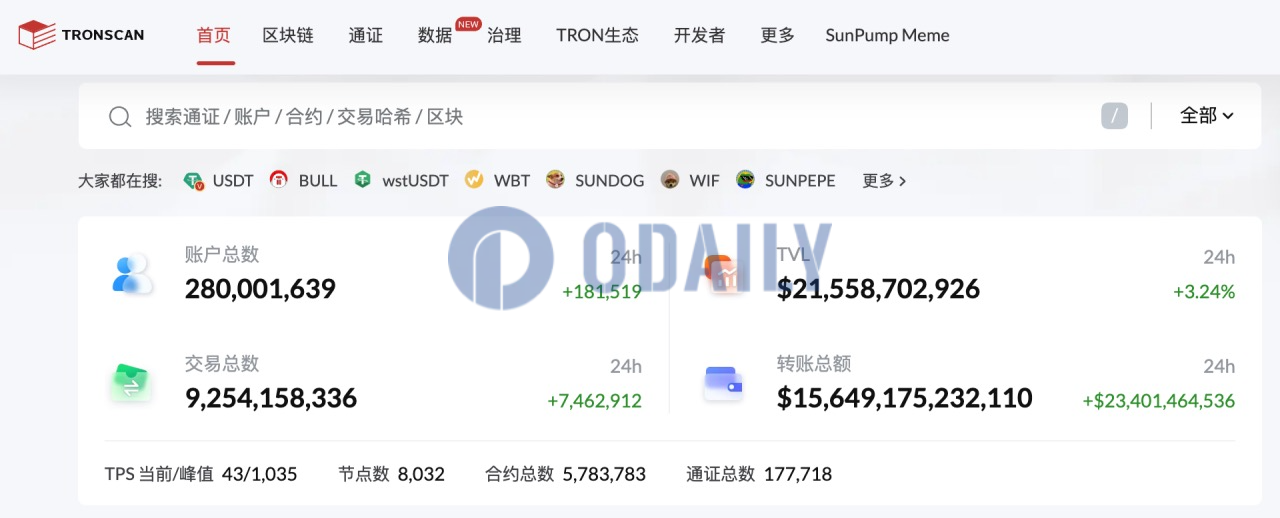Image resolution: width=1280 pixels, height=518 pixels.
Task: Click the 账户总数 label
Action: tap(222, 255)
